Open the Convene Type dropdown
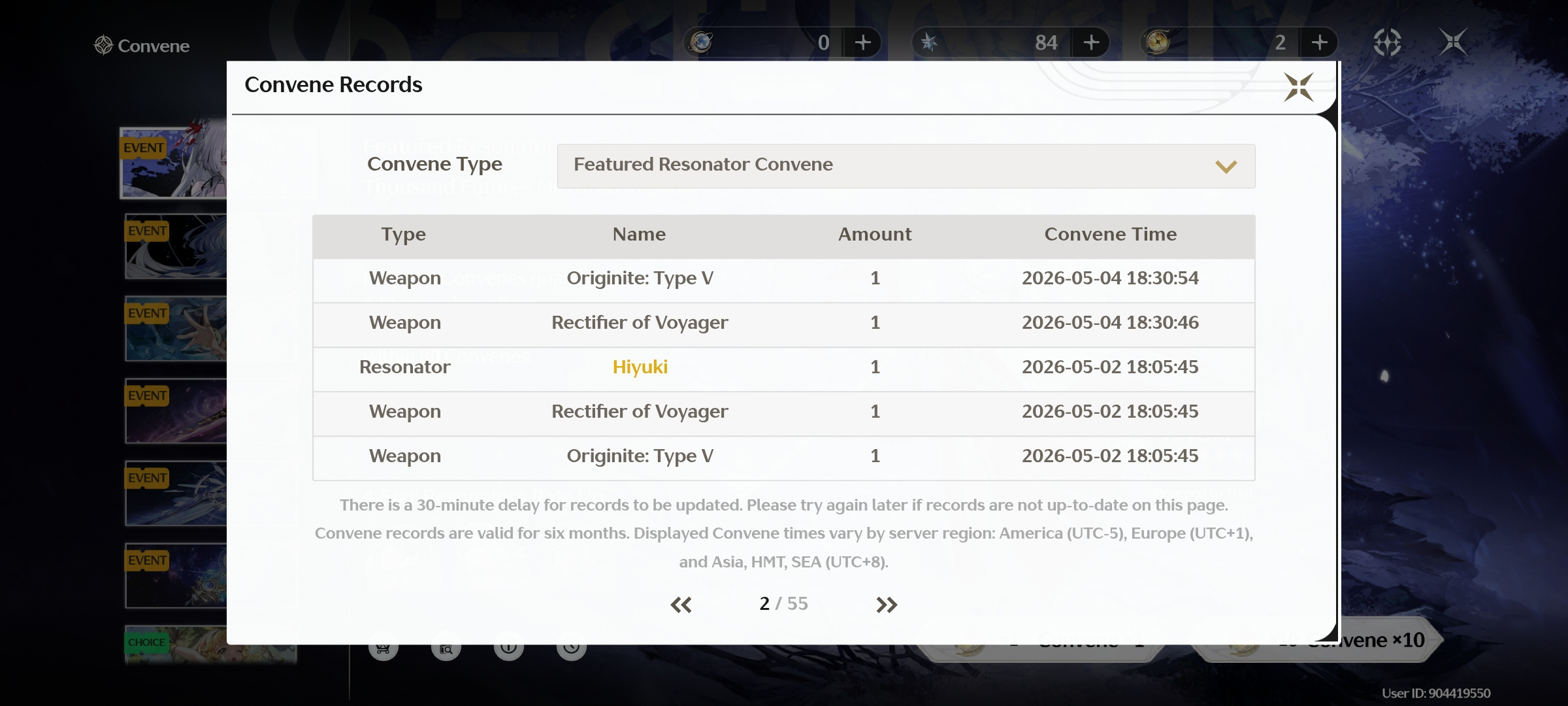Screen dimensions: 1568x706 pyautogui.click(x=906, y=165)
